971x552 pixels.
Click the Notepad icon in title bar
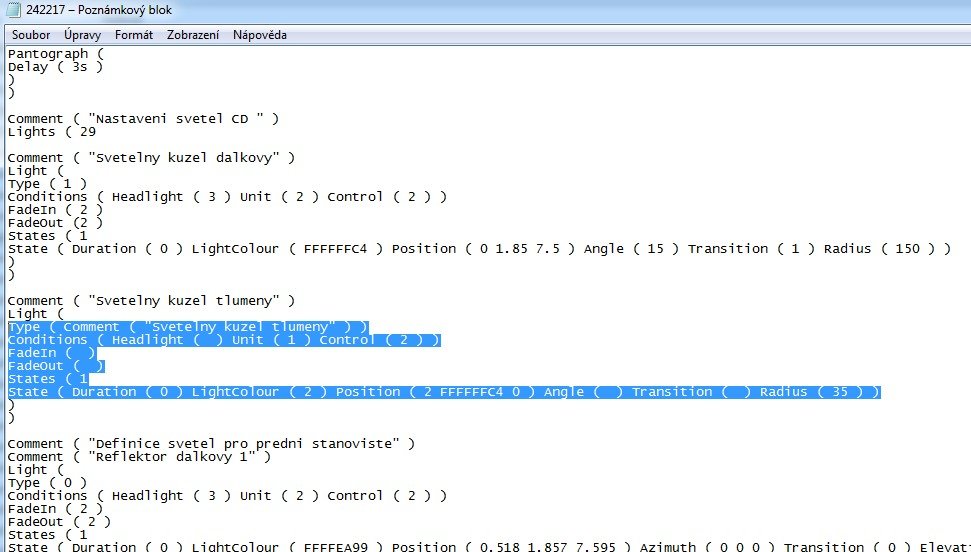tap(14, 11)
